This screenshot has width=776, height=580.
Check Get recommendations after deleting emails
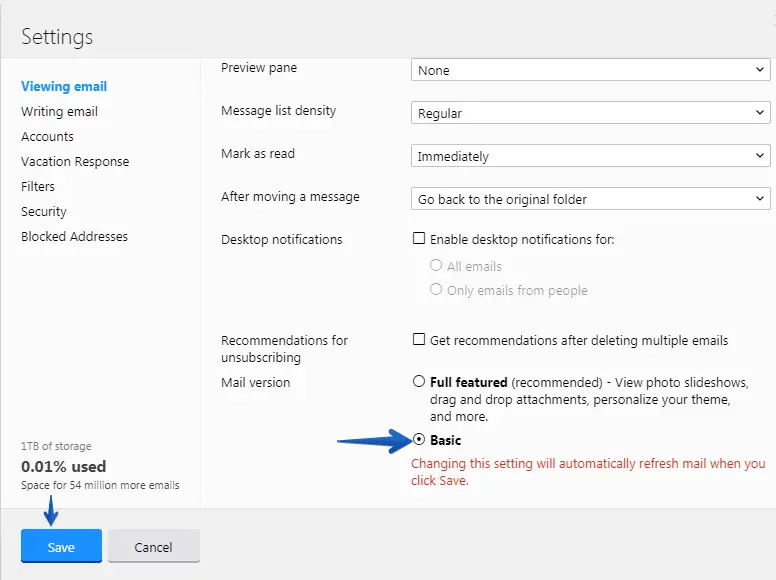pyautogui.click(x=419, y=340)
